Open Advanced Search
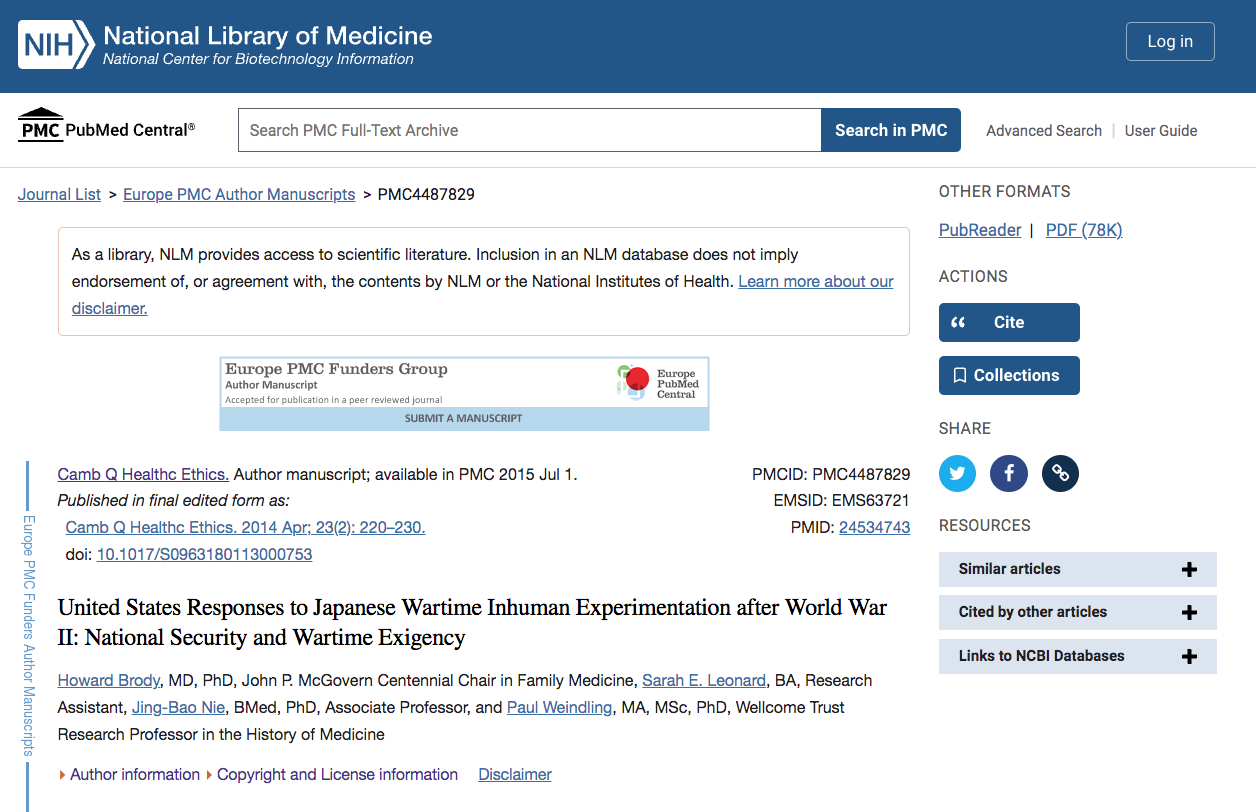The width and height of the screenshot is (1256, 812). tap(1044, 130)
